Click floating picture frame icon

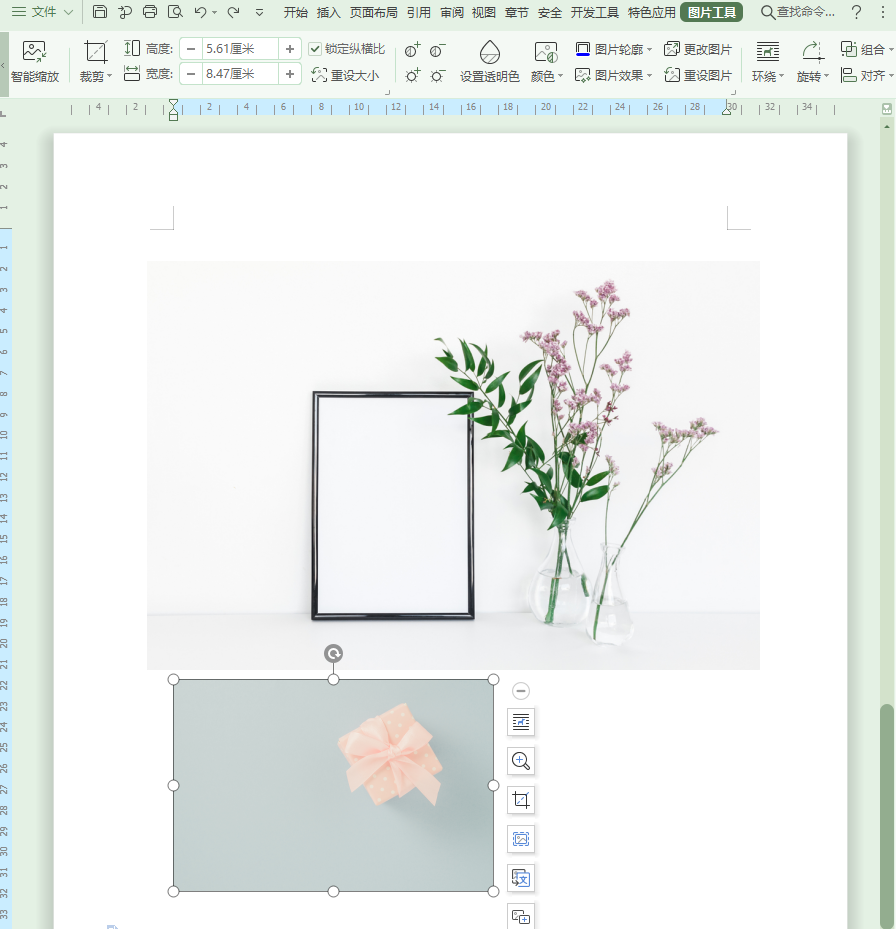(x=521, y=840)
